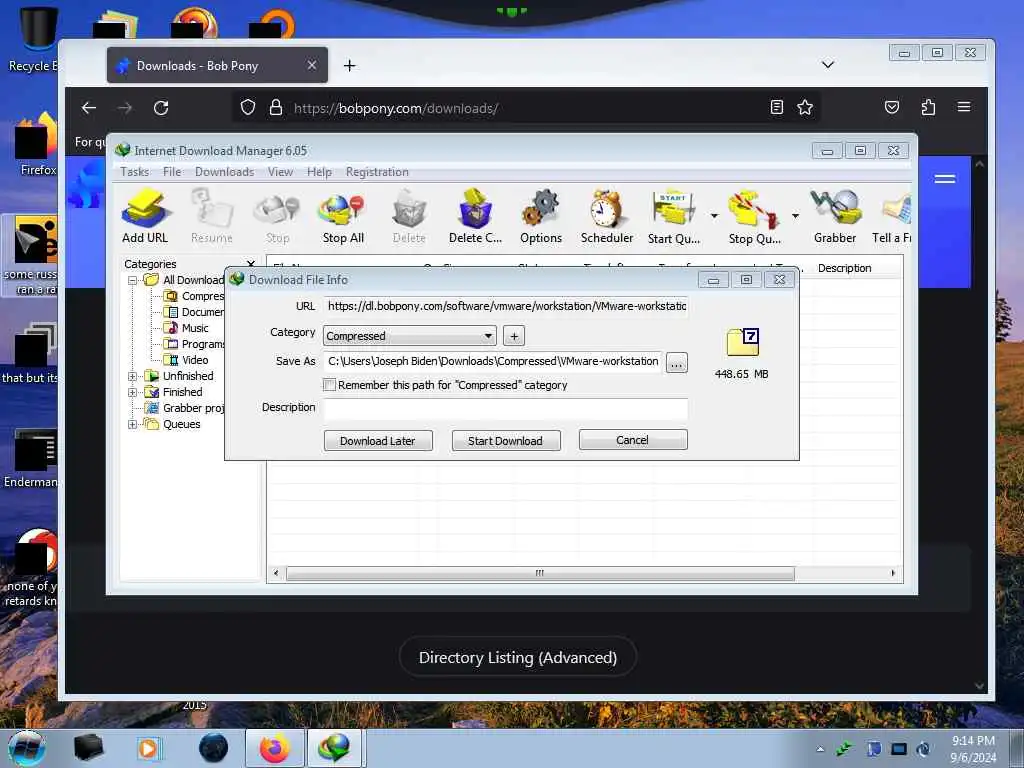Screen dimensions: 1024x768
Task: Click the Internet Download Manager taskbar icon
Action: point(333,748)
